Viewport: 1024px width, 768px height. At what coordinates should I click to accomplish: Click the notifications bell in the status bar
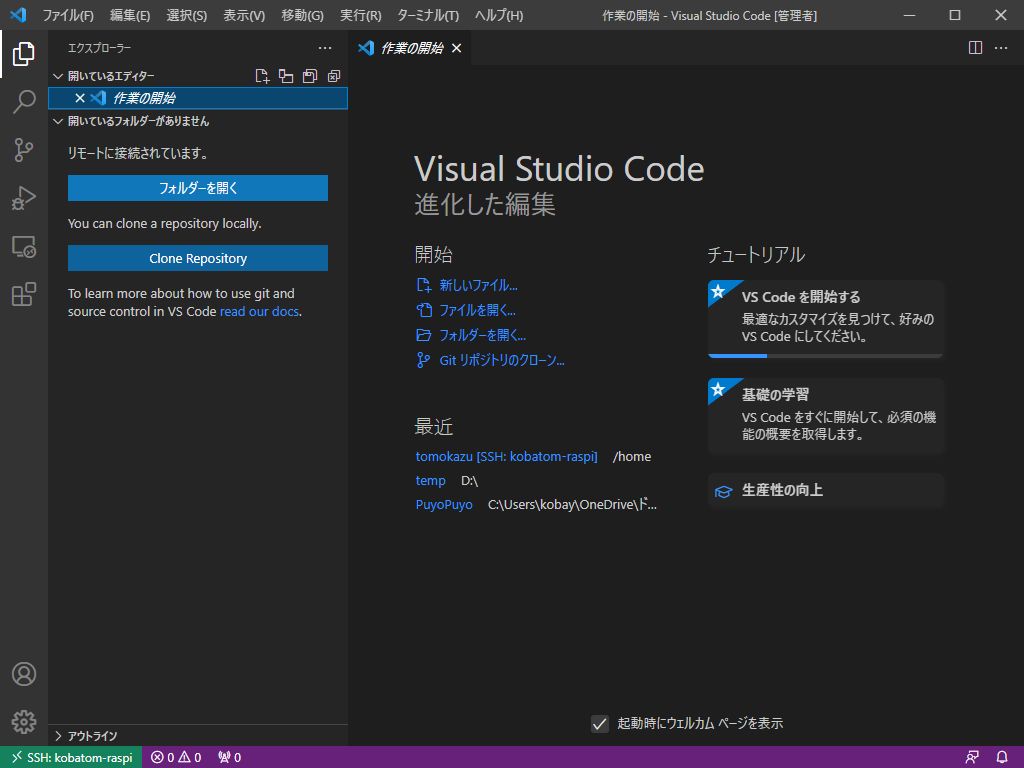coord(1002,757)
